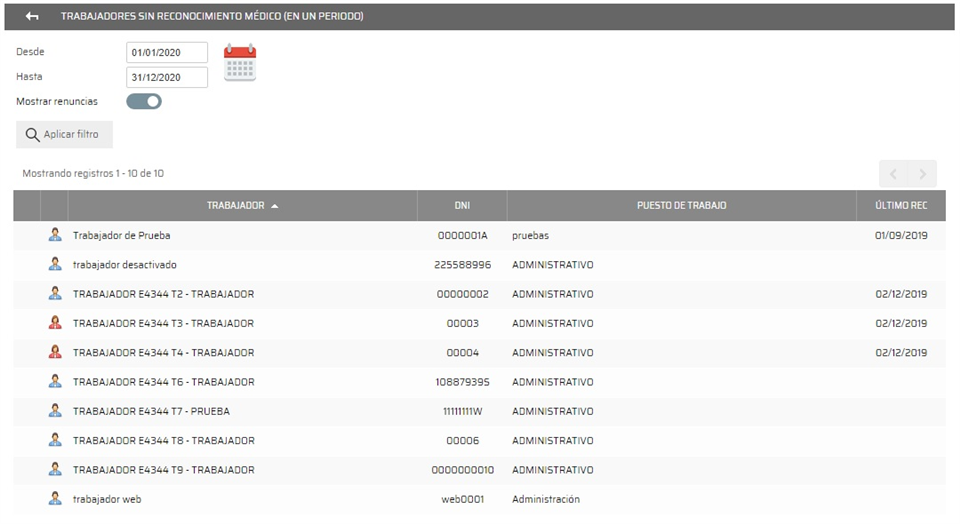Select TRABAJADOR E4344 T2 - TRABAJADOR name
The height and width of the screenshot is (524, 960).
coord(163,294)
